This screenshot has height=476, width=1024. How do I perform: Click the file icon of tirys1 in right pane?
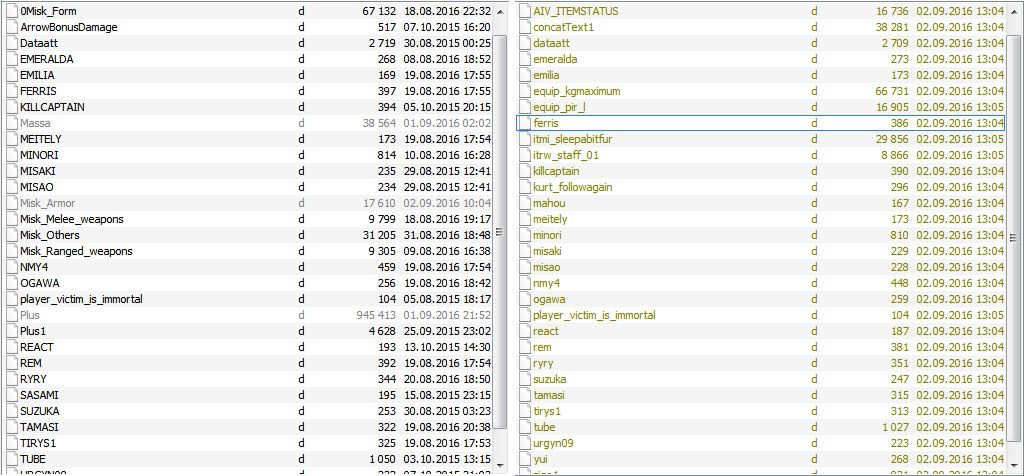pyautogui.click(x=524, y=411)
